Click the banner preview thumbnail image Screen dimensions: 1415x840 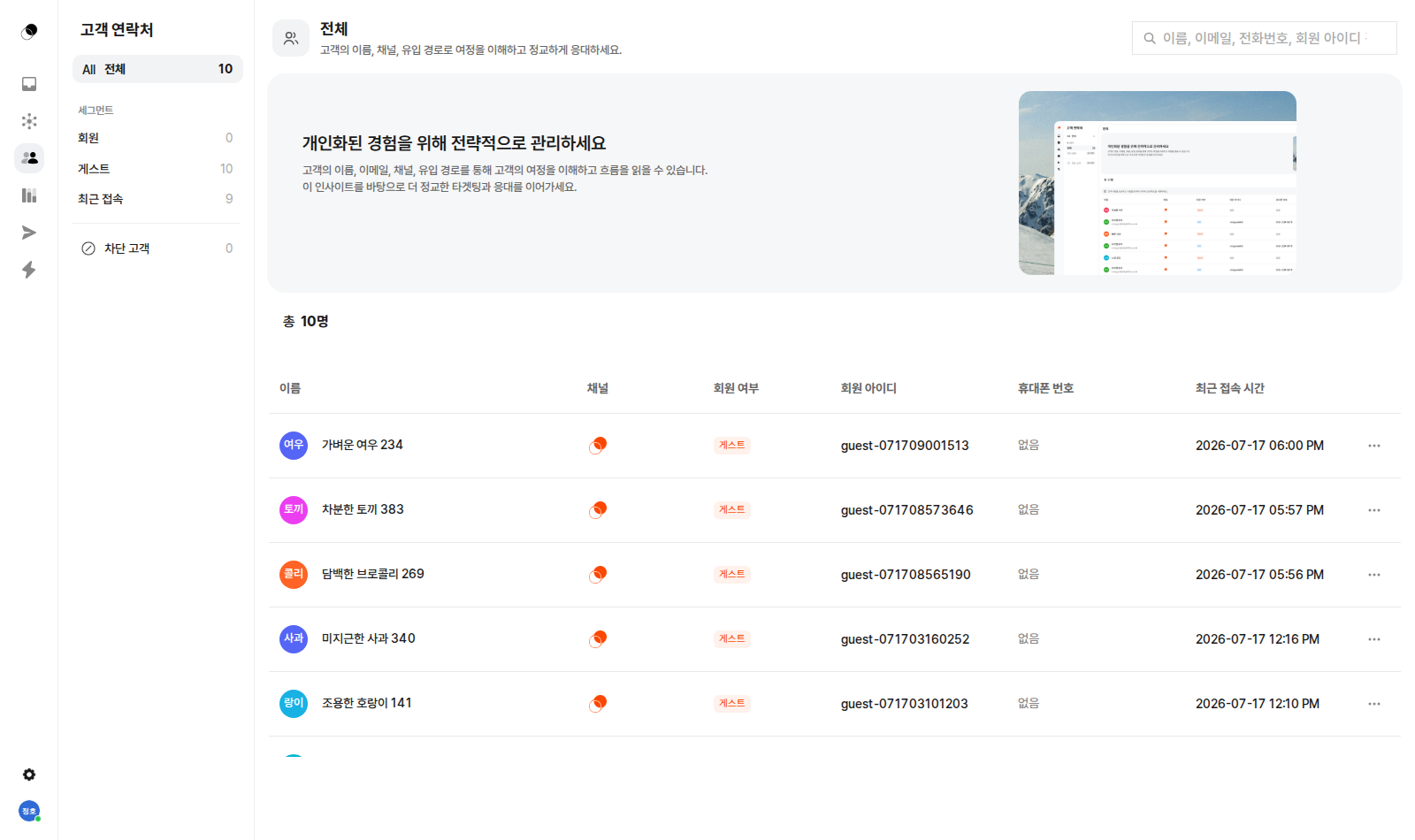point(1158,183)
